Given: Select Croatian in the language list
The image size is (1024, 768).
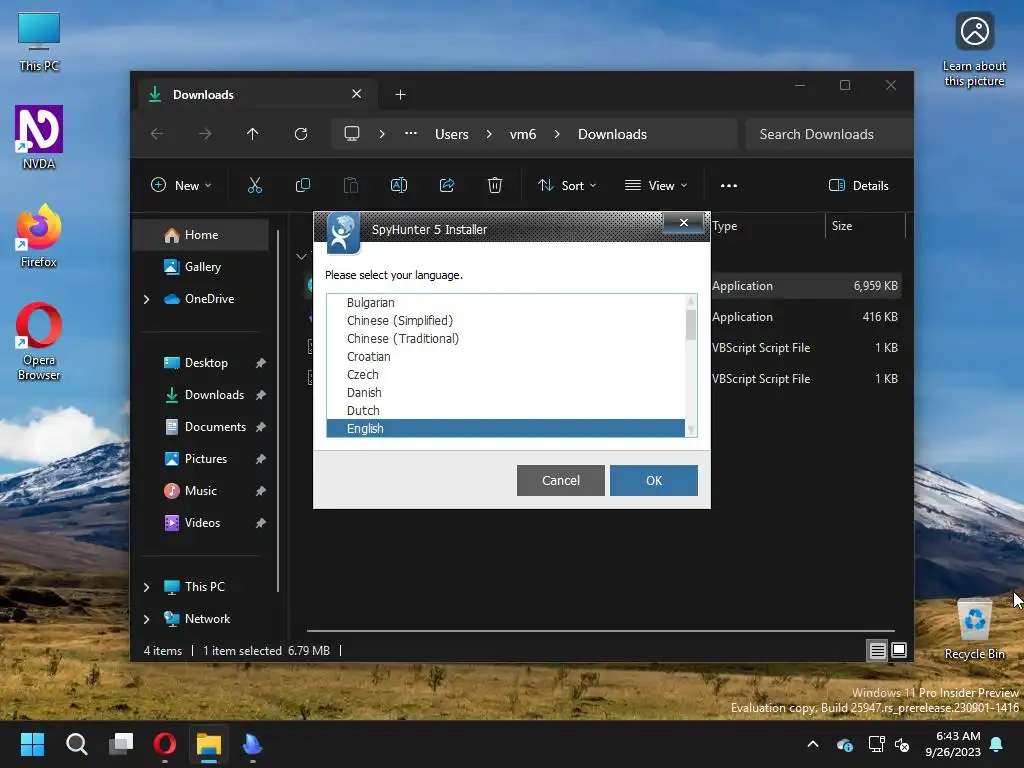Looking at the screenshot, I should [x=505, y=357].
